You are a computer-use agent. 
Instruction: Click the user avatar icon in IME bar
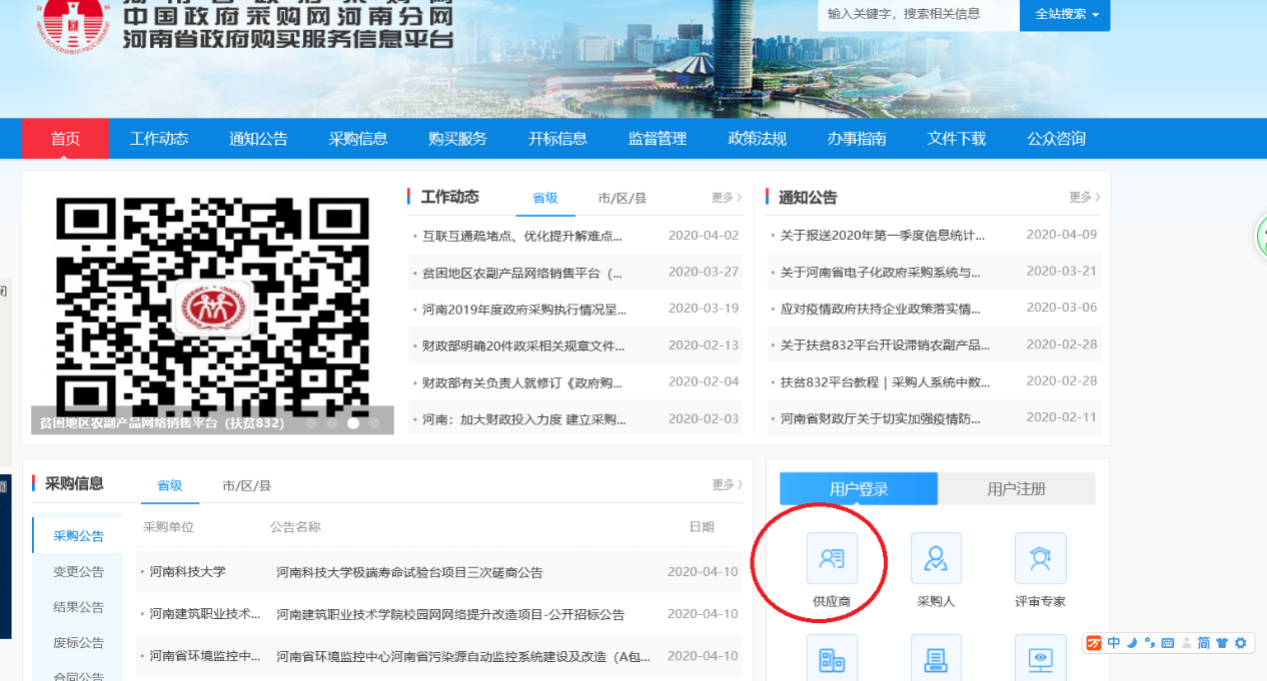tap(1186, 643)
